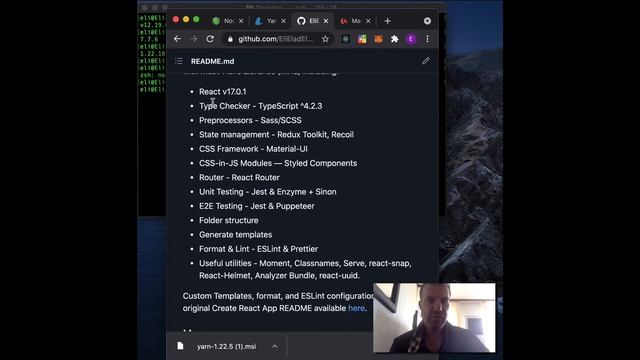640x360 pixels.
Task: Click the browser forward arrow
Action: coord(193,39)
